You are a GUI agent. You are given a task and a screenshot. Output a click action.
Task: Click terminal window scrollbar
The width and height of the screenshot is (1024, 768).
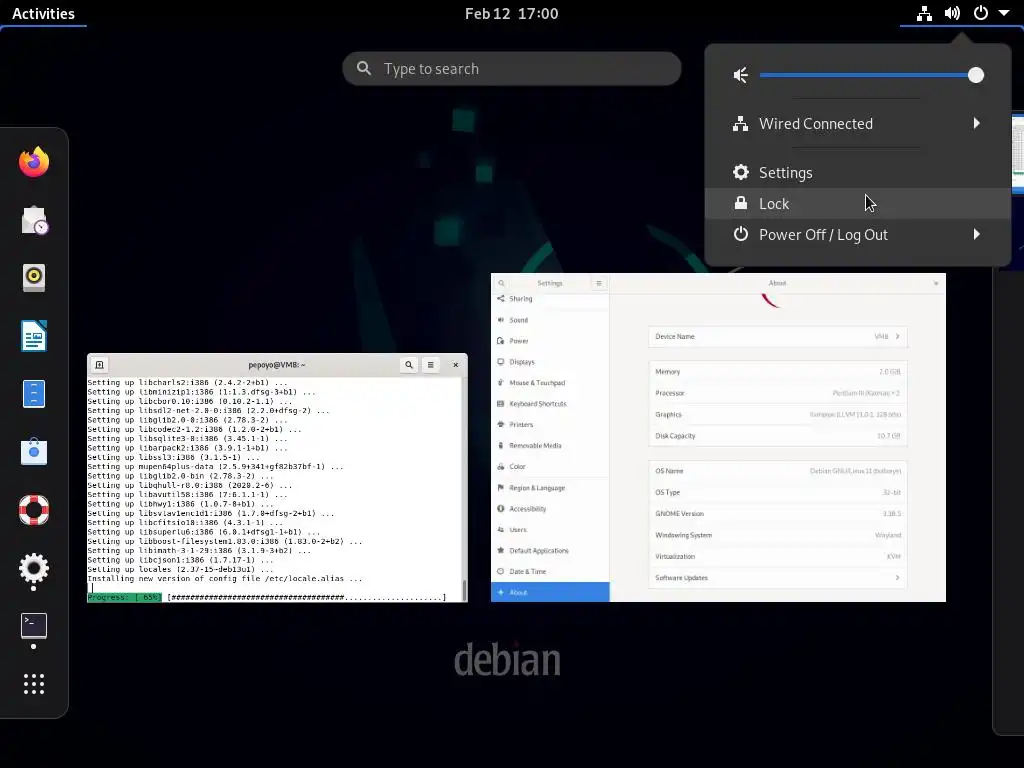point(464,590)
